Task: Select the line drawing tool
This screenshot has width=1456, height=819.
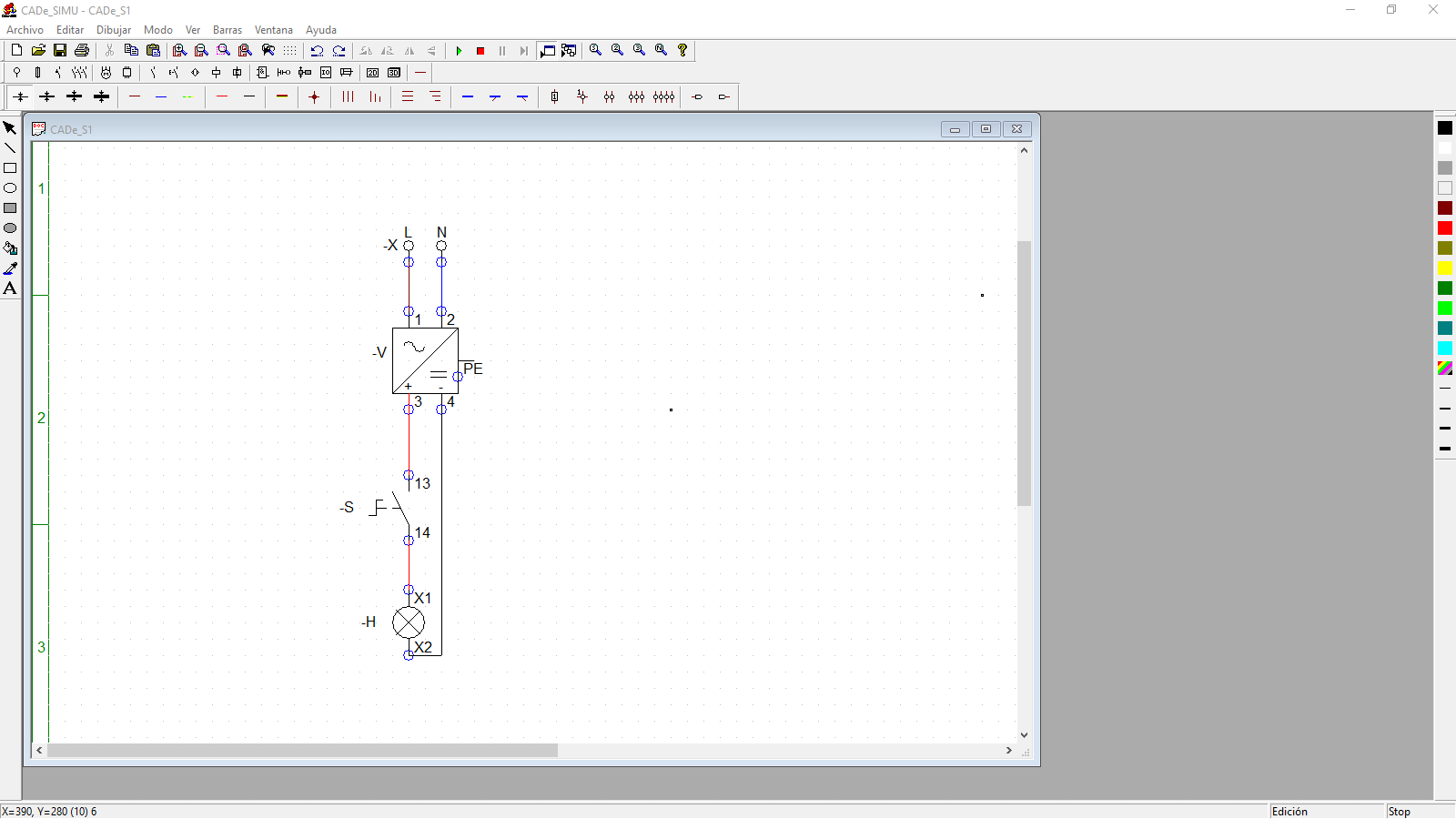Action: click(10, 148)
